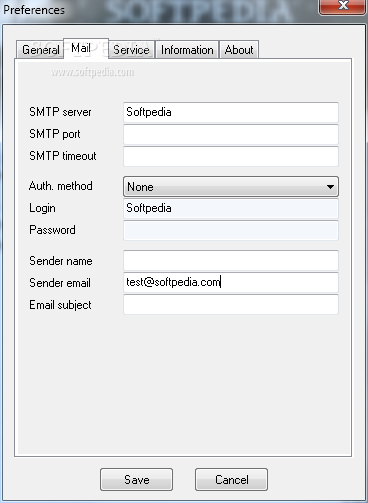Click the Login field containing Softpedia
Viewport: 368px width, 503px height.
231,208
